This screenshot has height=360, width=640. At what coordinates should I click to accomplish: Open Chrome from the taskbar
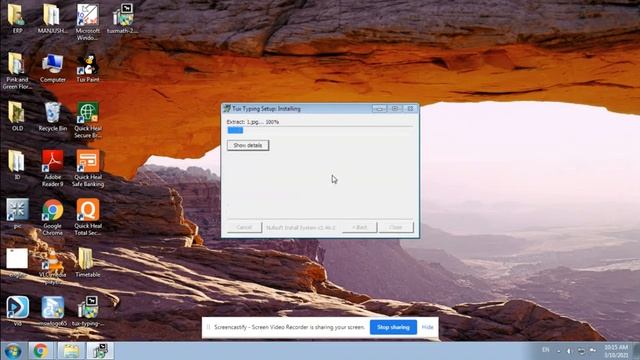pos(40,351)
